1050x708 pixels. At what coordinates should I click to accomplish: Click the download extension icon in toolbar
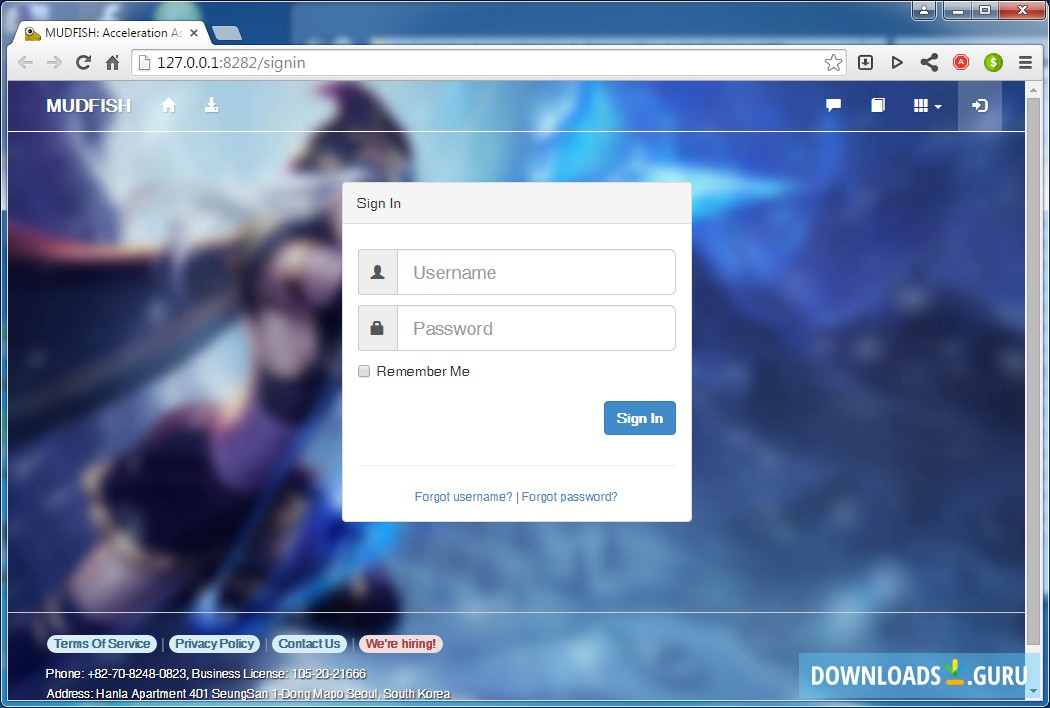pos(865,62)
